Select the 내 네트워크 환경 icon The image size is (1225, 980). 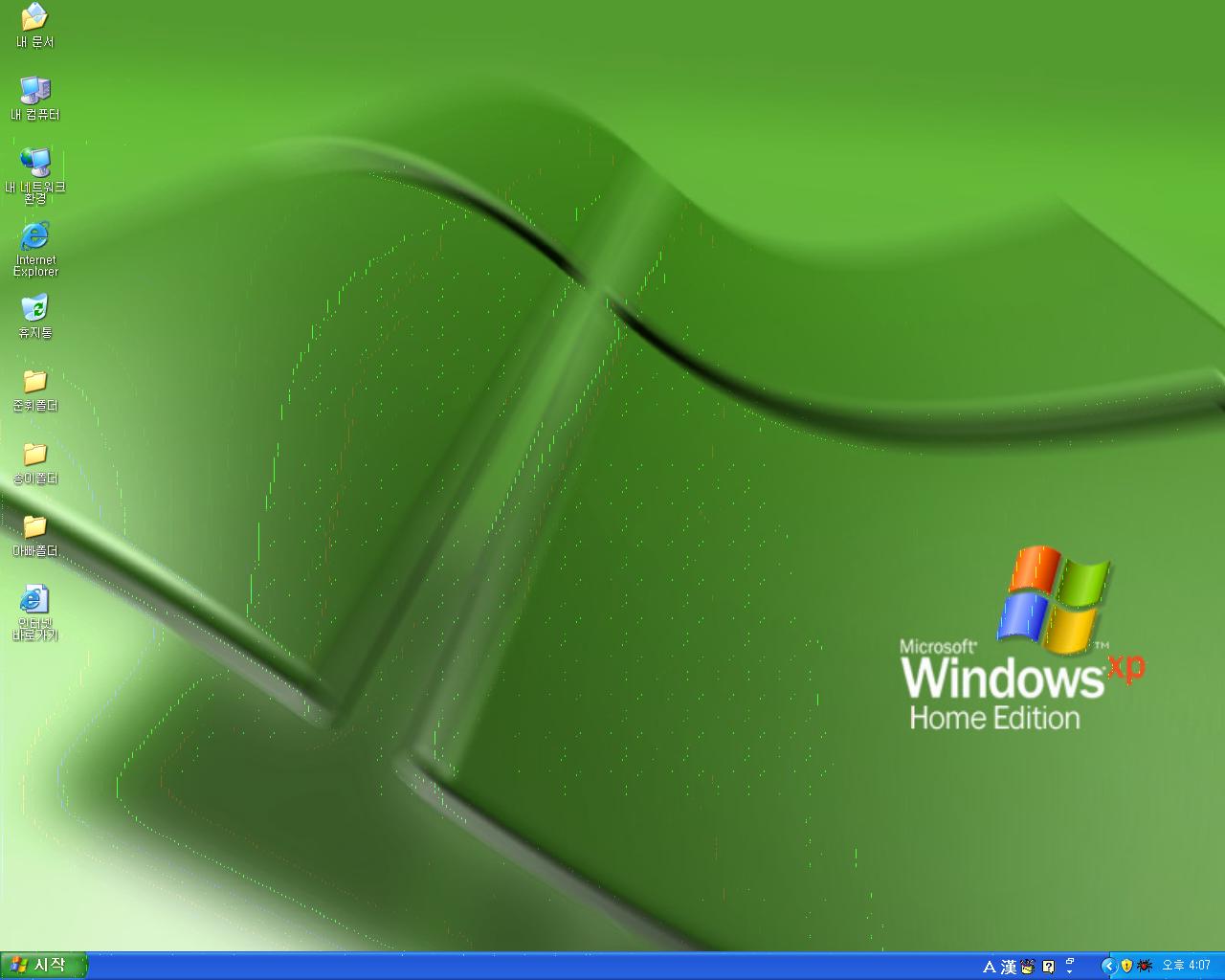tap(35, 176)
